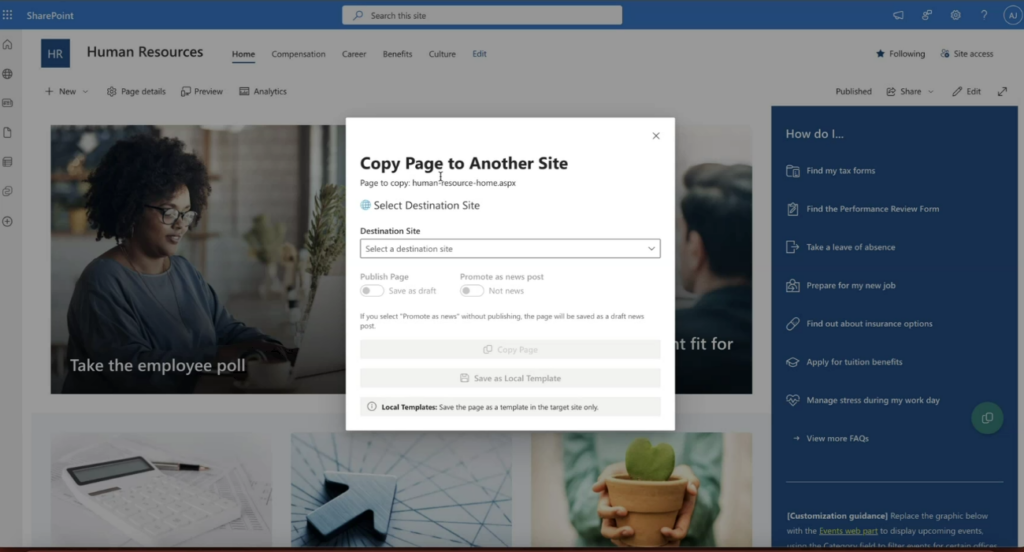Image resolution: width=1024 pixels, height=552 pixels.
Task: Open Find my tax forms link
Action: 840,170
